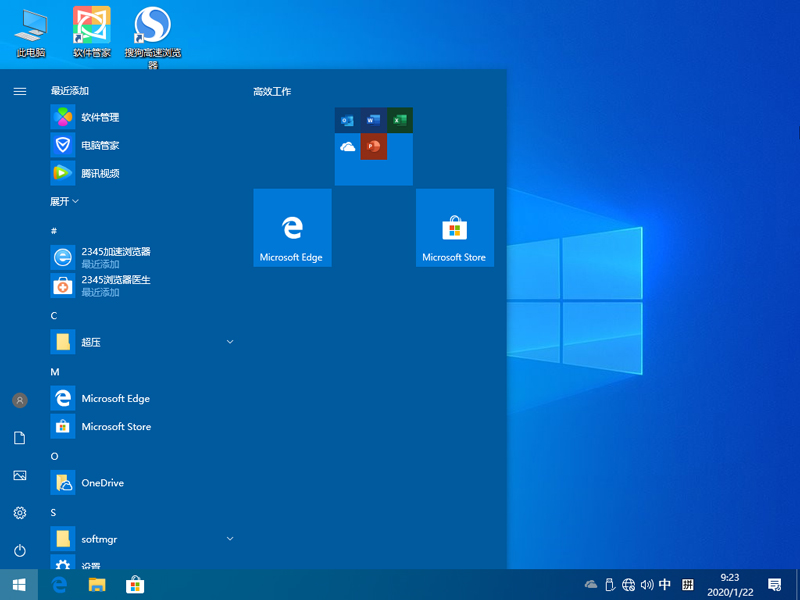The image size is (800, 600).
Task: Click the power button in Start sidebar
Action: click(19, 551)
